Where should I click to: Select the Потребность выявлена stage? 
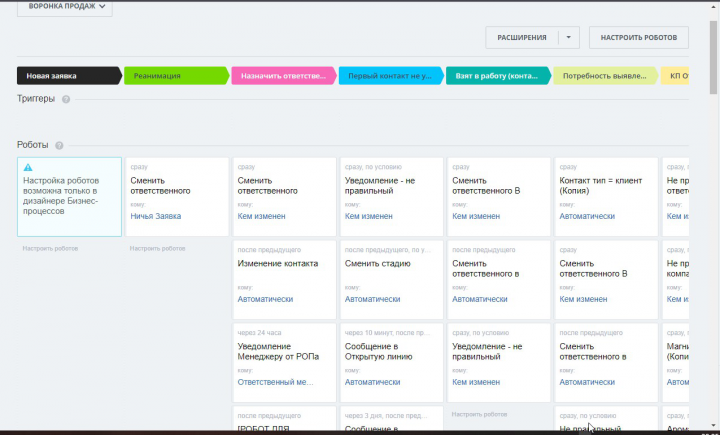coord(606,76)
